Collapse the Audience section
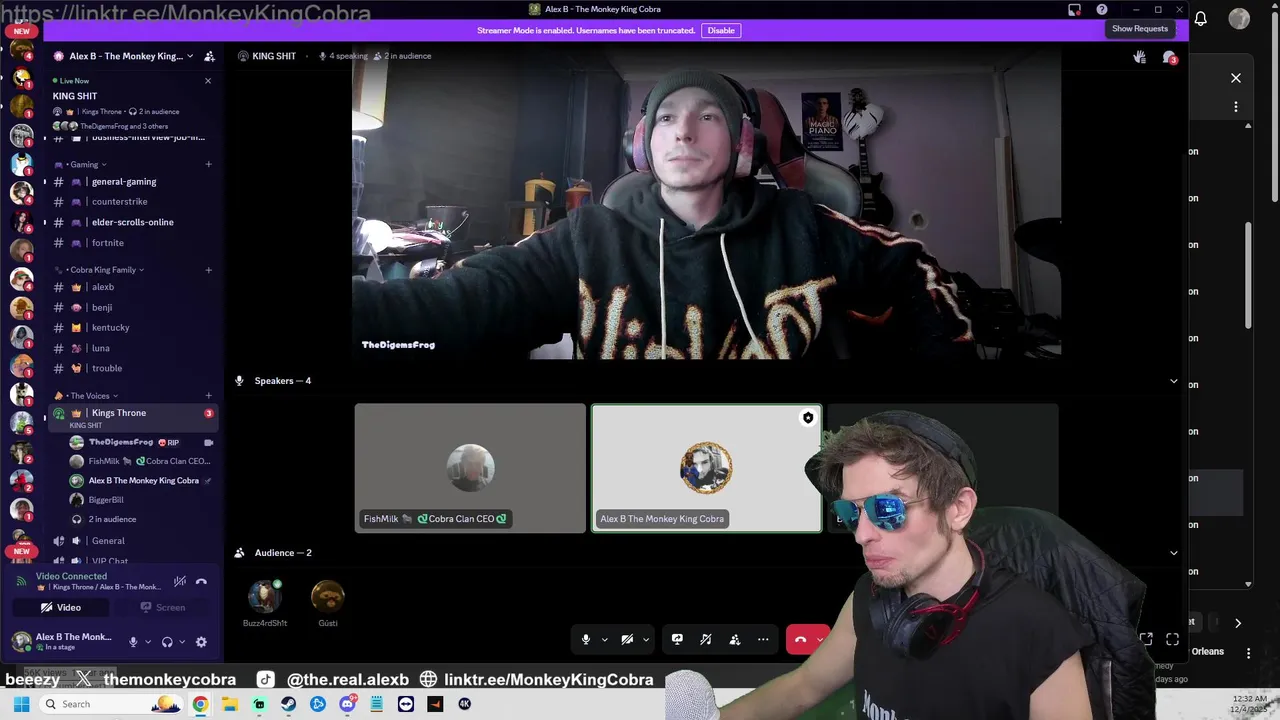This screenshot has width=1280, height=720. coord(1174,553)
